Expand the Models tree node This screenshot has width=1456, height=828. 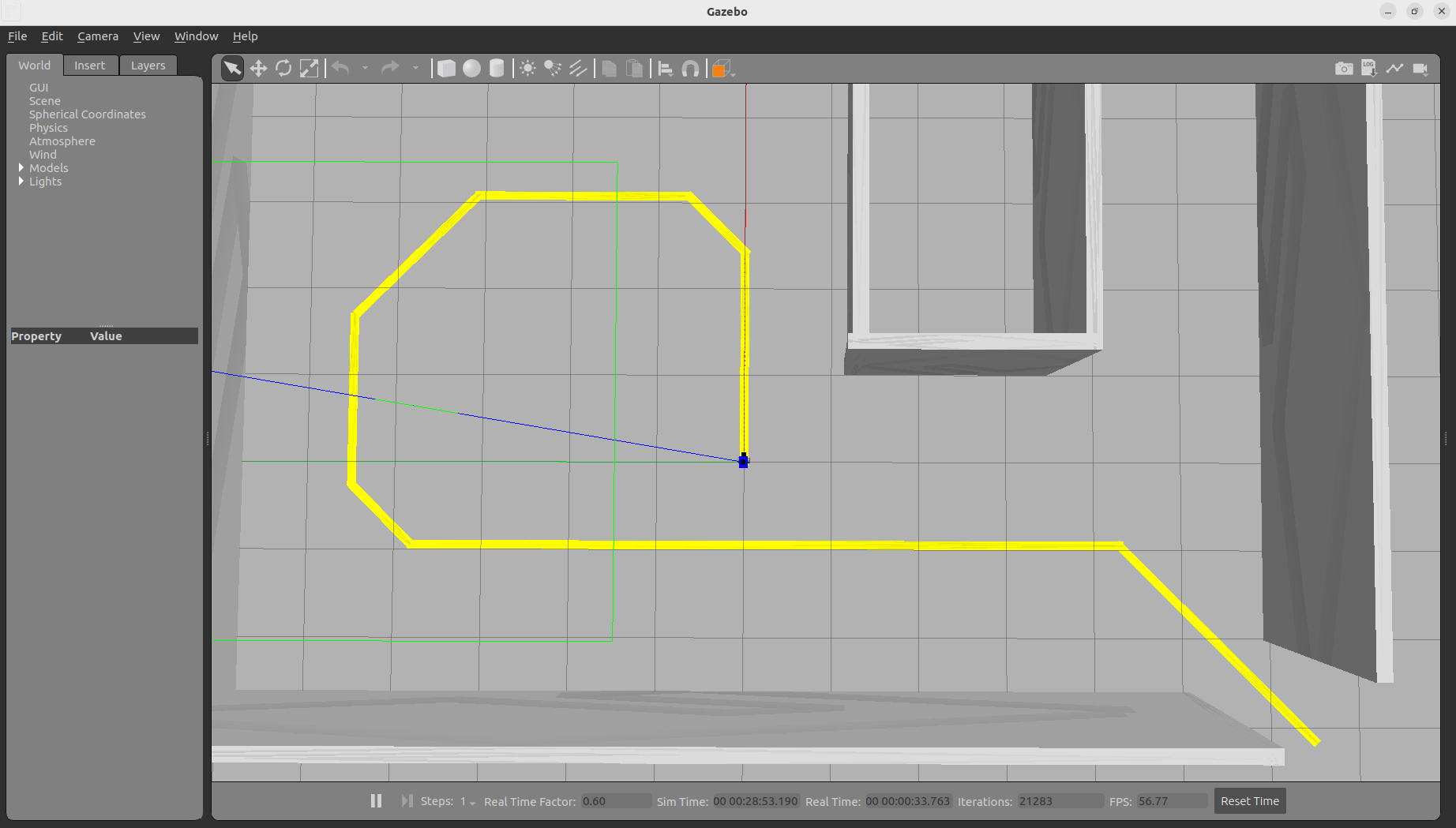click(x=21, y=168)
